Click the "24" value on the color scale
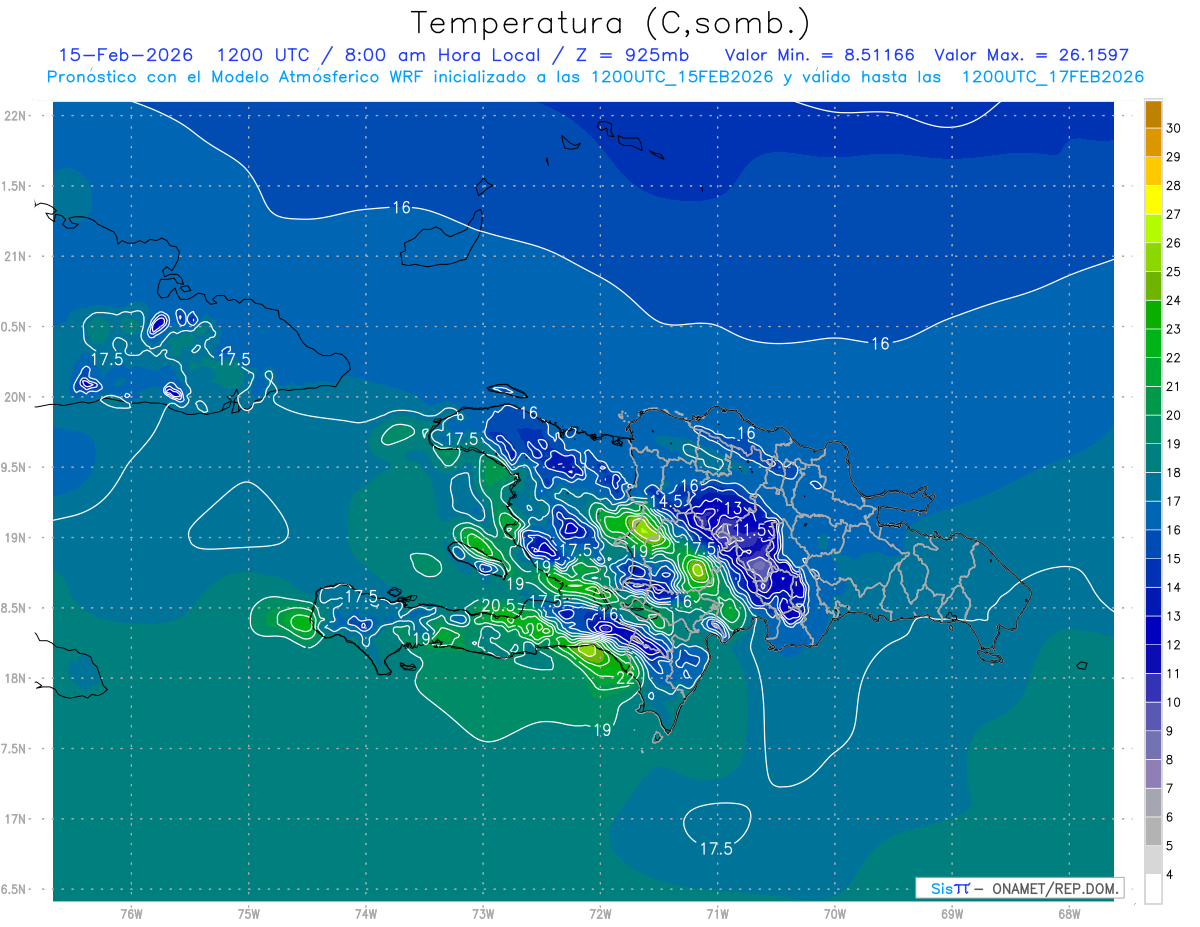The image size is (1200, 927). tap(1174, 300)
